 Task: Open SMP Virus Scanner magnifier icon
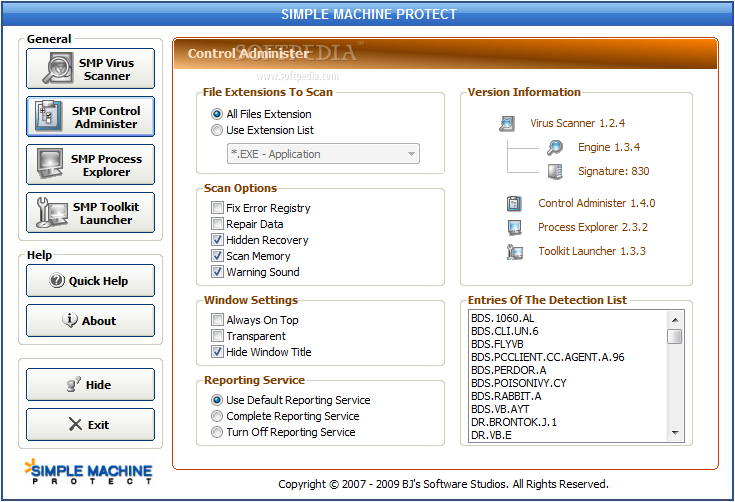click(x=58, y=68)
